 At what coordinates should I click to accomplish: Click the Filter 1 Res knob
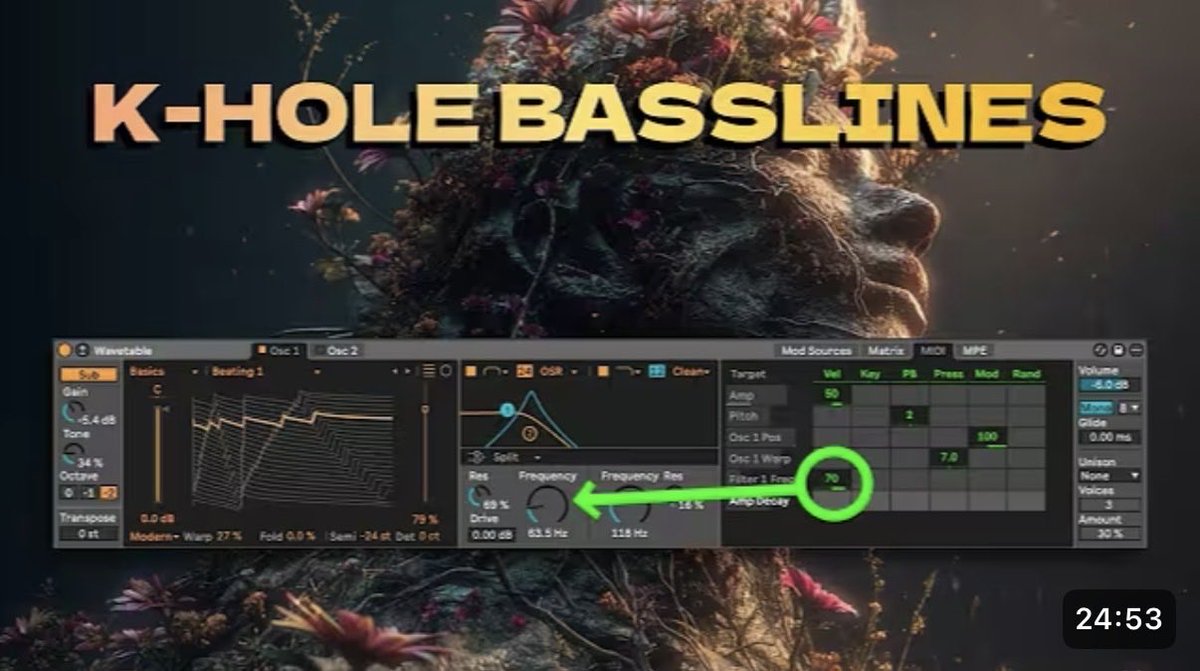[479, 495]
